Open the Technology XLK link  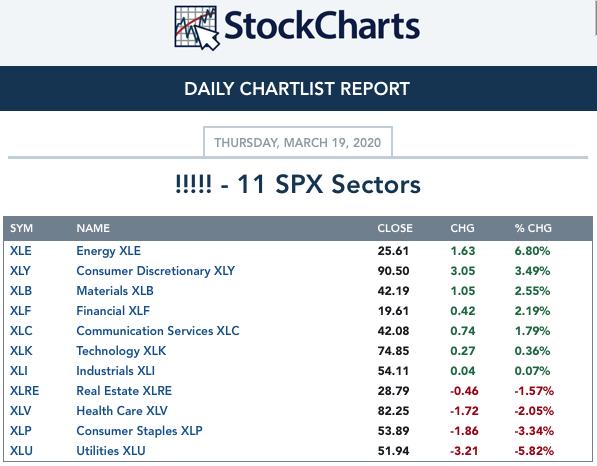[121, 351]
